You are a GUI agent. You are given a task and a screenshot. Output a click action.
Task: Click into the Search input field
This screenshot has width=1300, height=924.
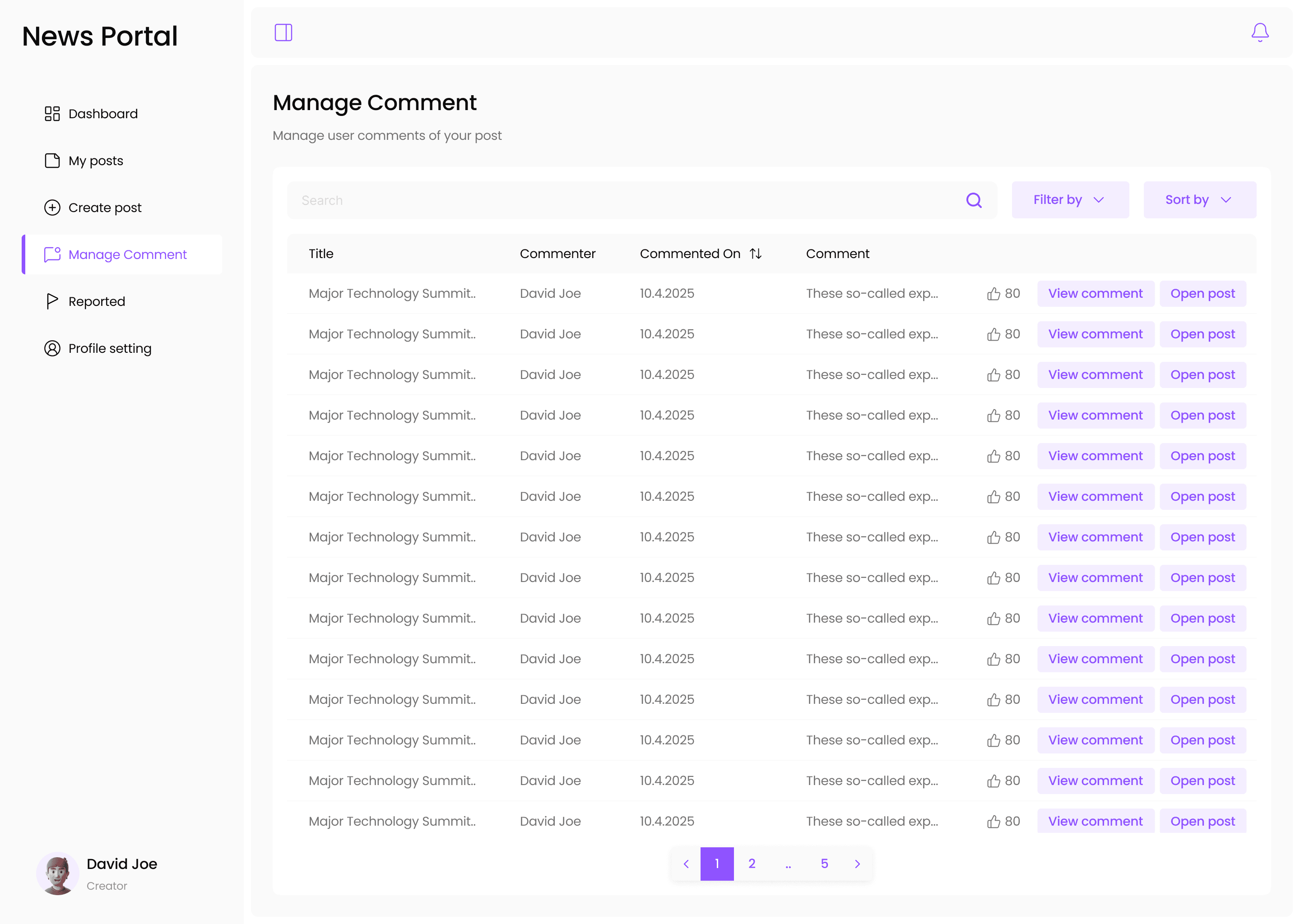pyautogui.click(x=626, y=200)
